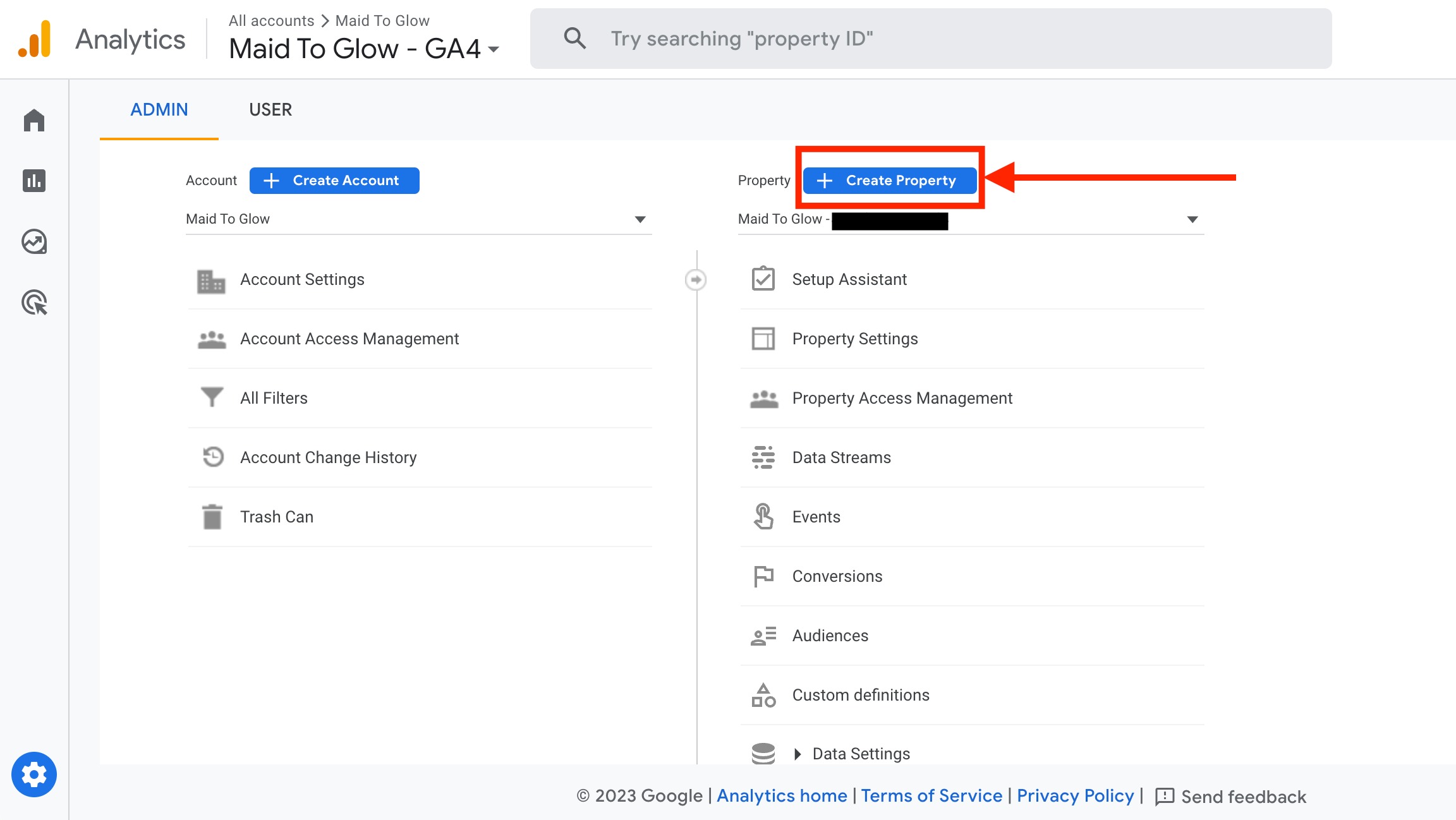The image size is (1456, 820).
Task: Open Property Settings
Action: pyautogui.click(x=973, y=339)
